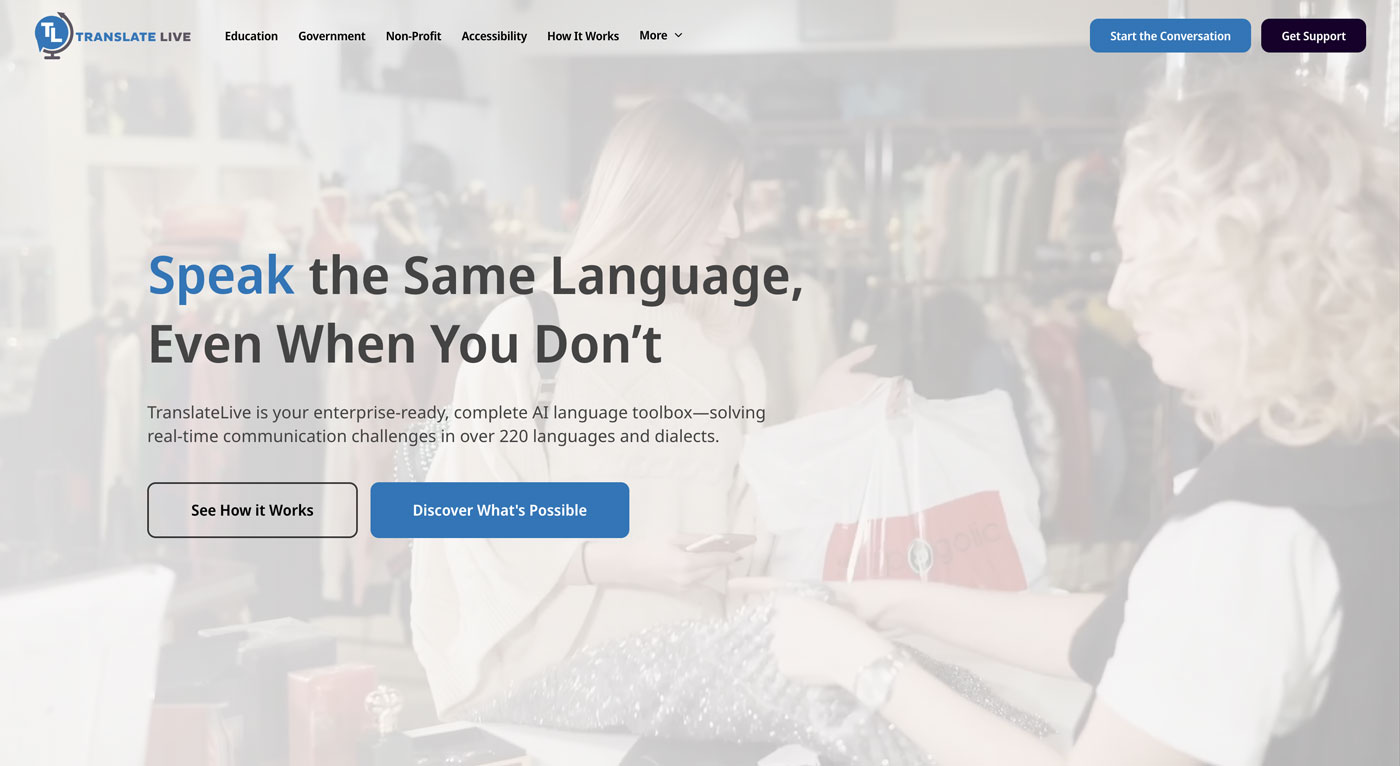Click the Start the Conversation button
This screenshot has width=1400, height=766.
point(1170,36)
